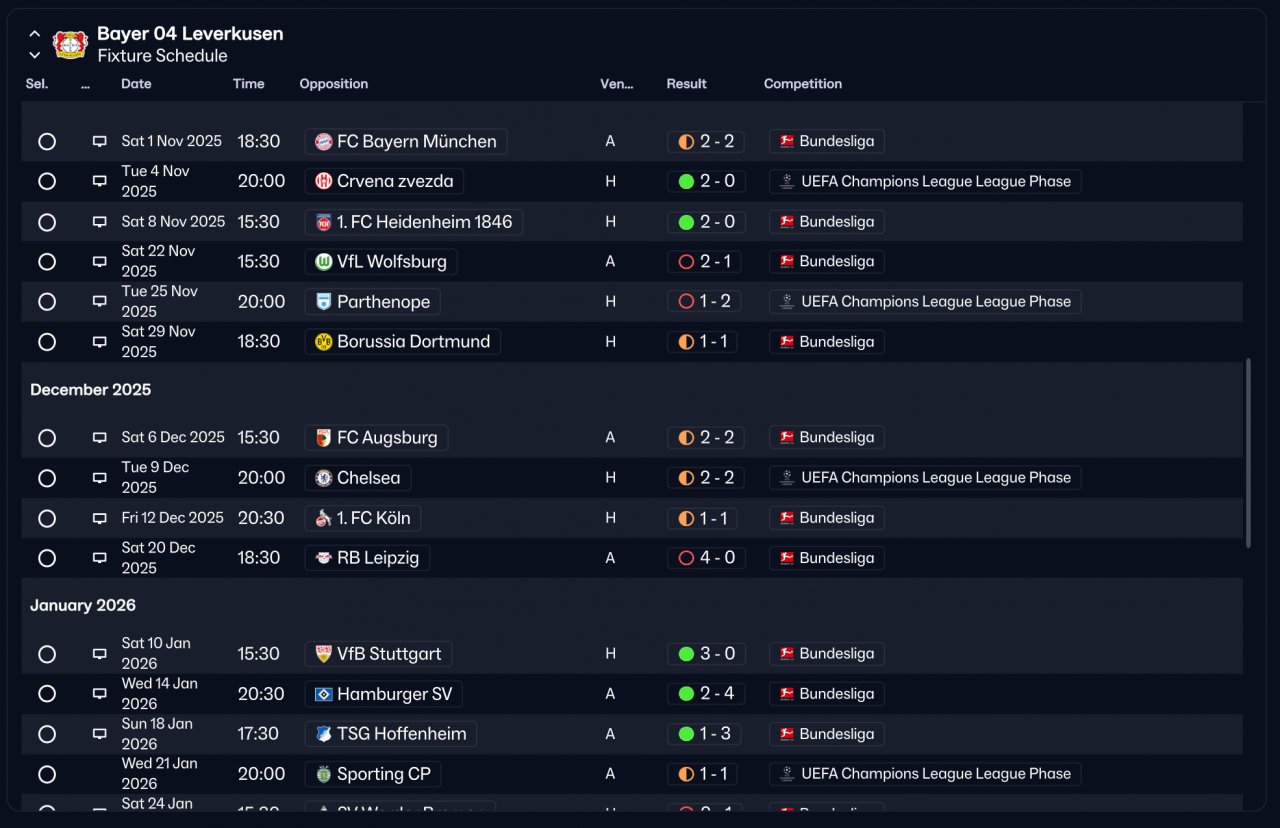The width and height of the screenshot is (1280, 828).
Task: Select the VfL Wolfsburg fixture radio button
Action: pyautogui.click(x=47, y=262)
